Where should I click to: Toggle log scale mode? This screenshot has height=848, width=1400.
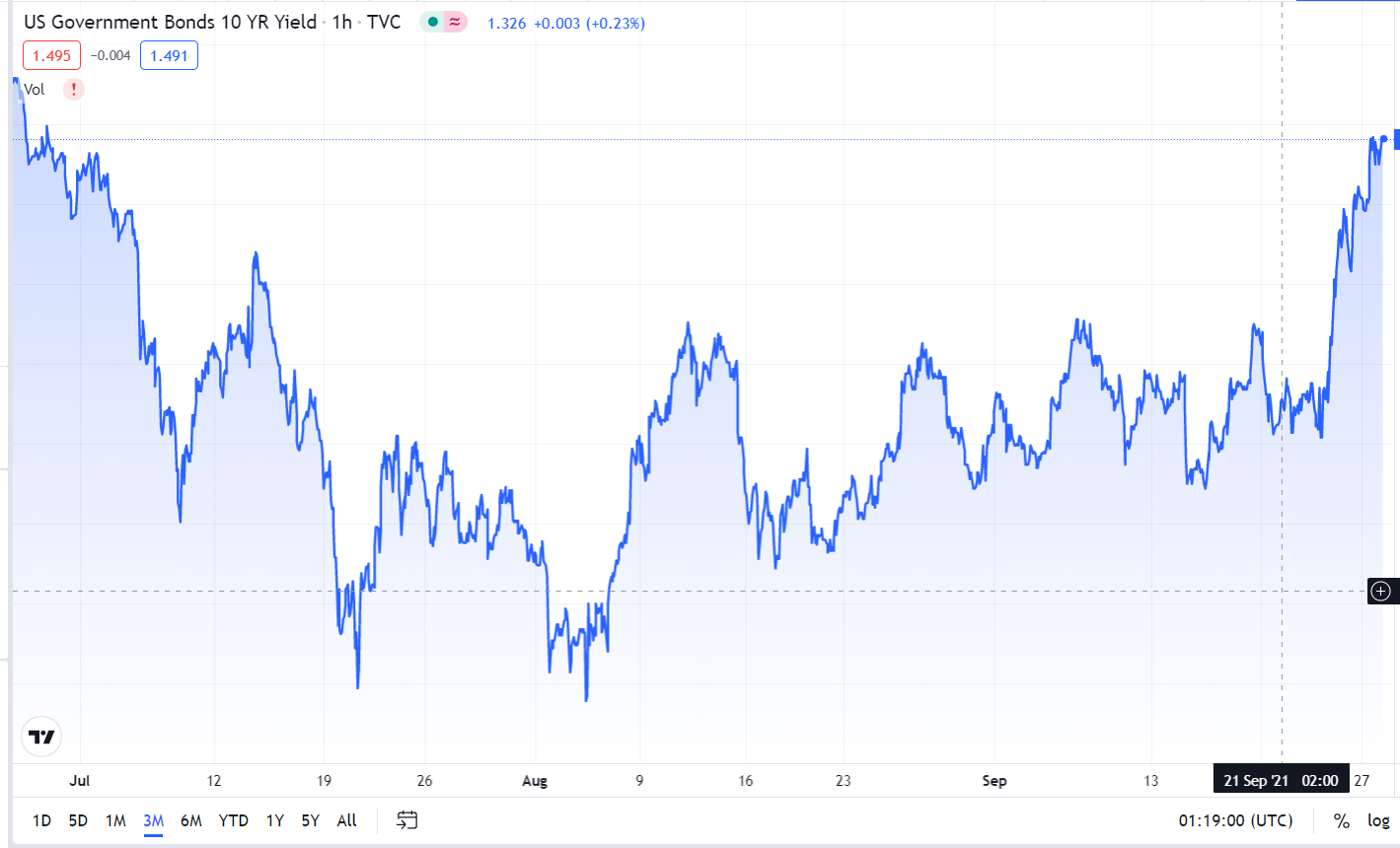click(1378, 820)
